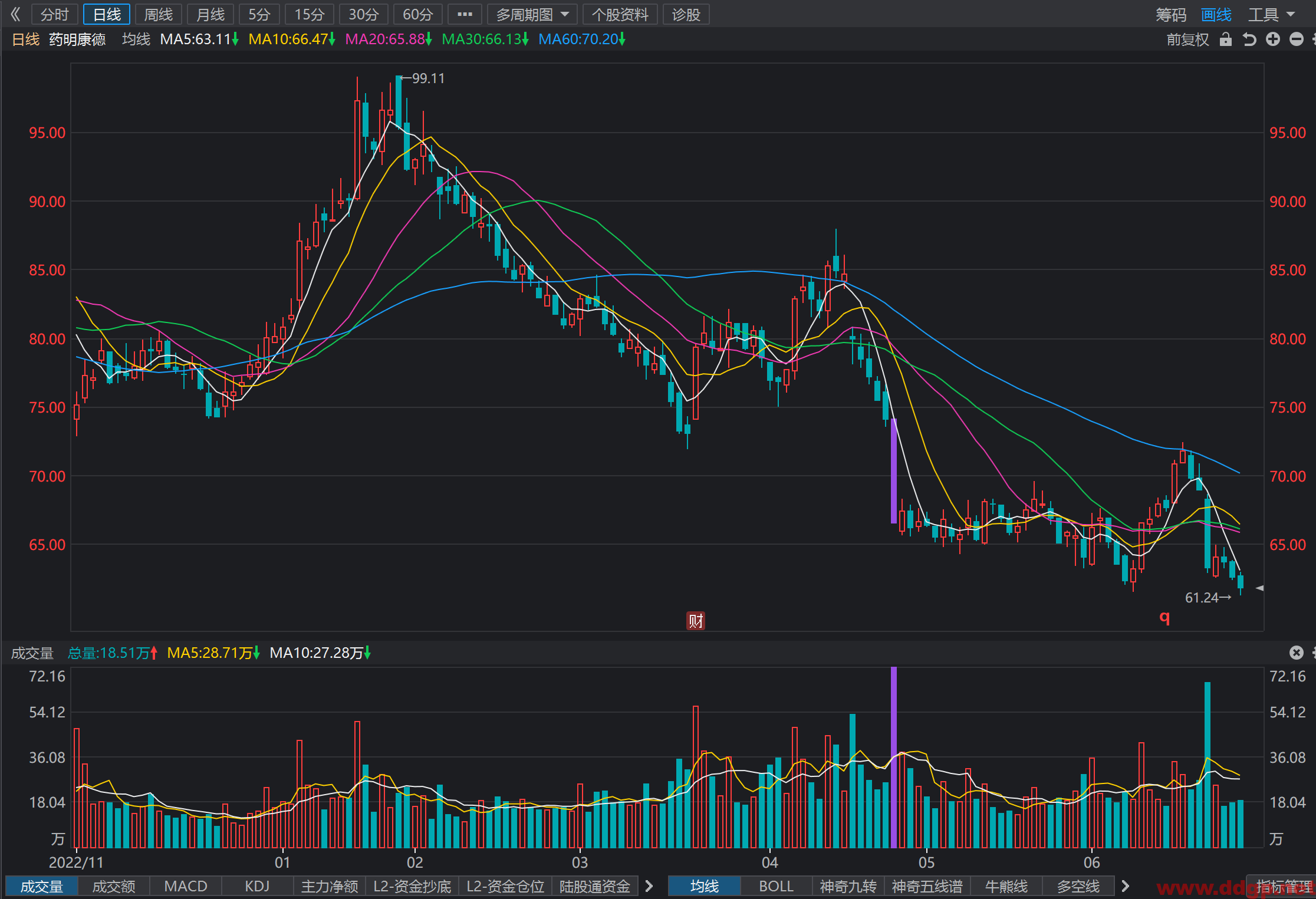Click the undo arrow icon in chart header
This screenshot has width=1316, height=899.
1249,39
